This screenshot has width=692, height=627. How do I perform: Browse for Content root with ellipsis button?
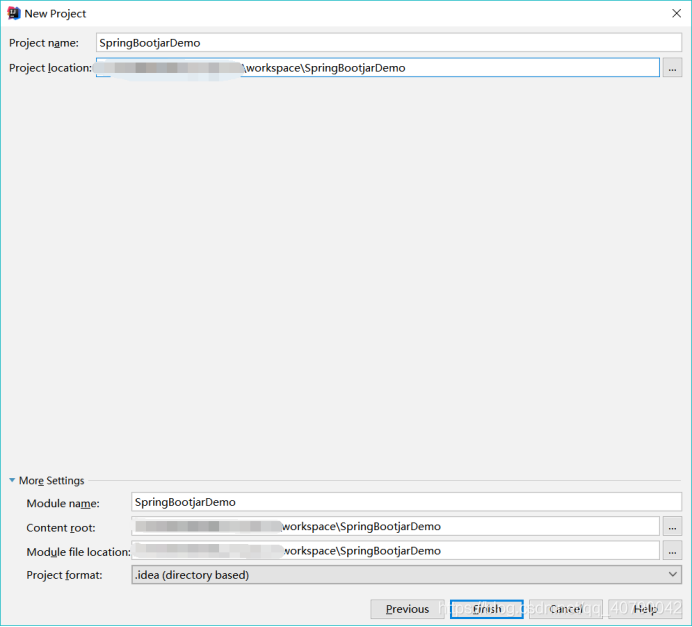[x=672, y=527]
